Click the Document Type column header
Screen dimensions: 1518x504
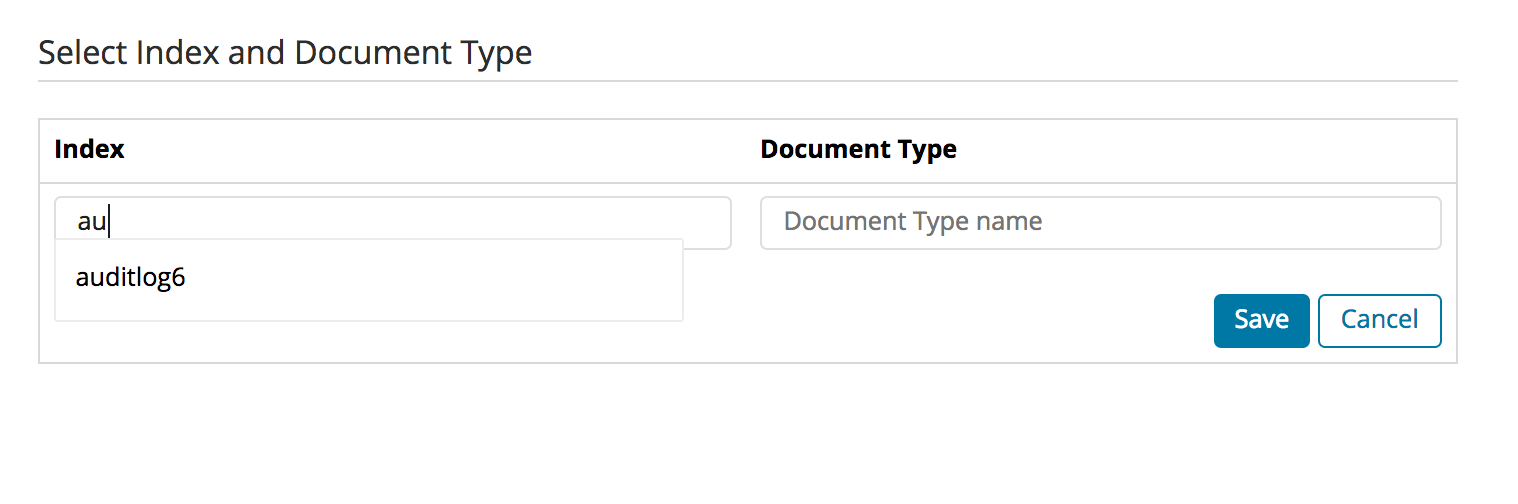858,150
